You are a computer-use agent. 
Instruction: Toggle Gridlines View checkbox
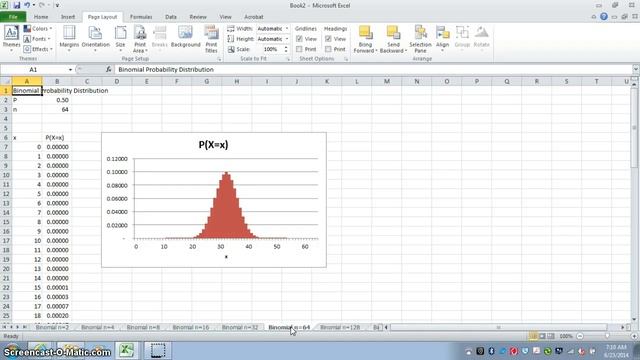click(x=299, y=39)
